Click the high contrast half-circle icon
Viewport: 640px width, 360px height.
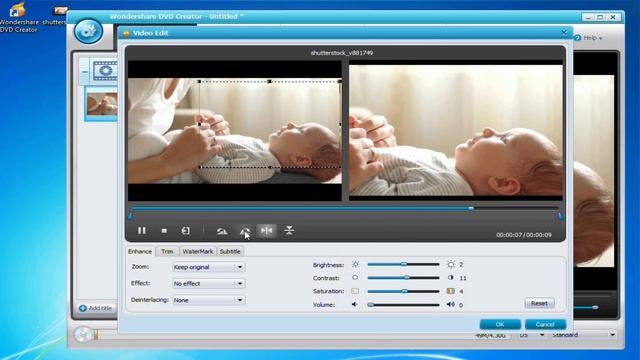(451, 278)
